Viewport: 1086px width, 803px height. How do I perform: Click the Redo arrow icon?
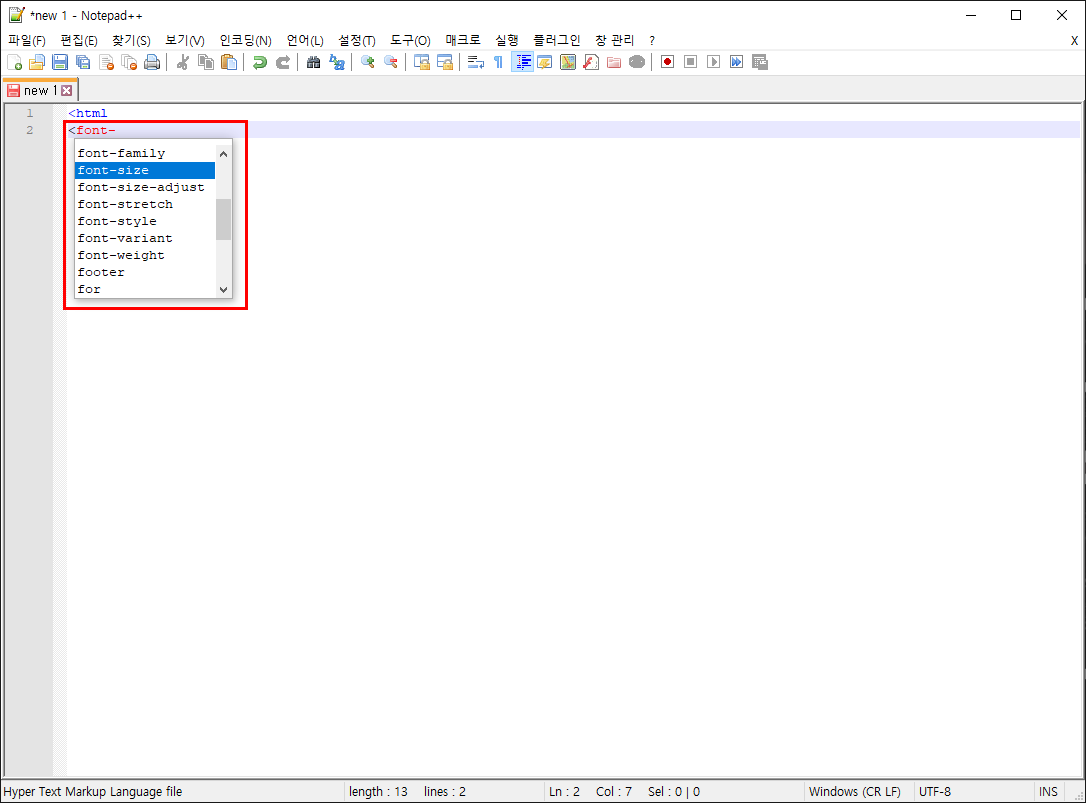(x=283, y=62)
